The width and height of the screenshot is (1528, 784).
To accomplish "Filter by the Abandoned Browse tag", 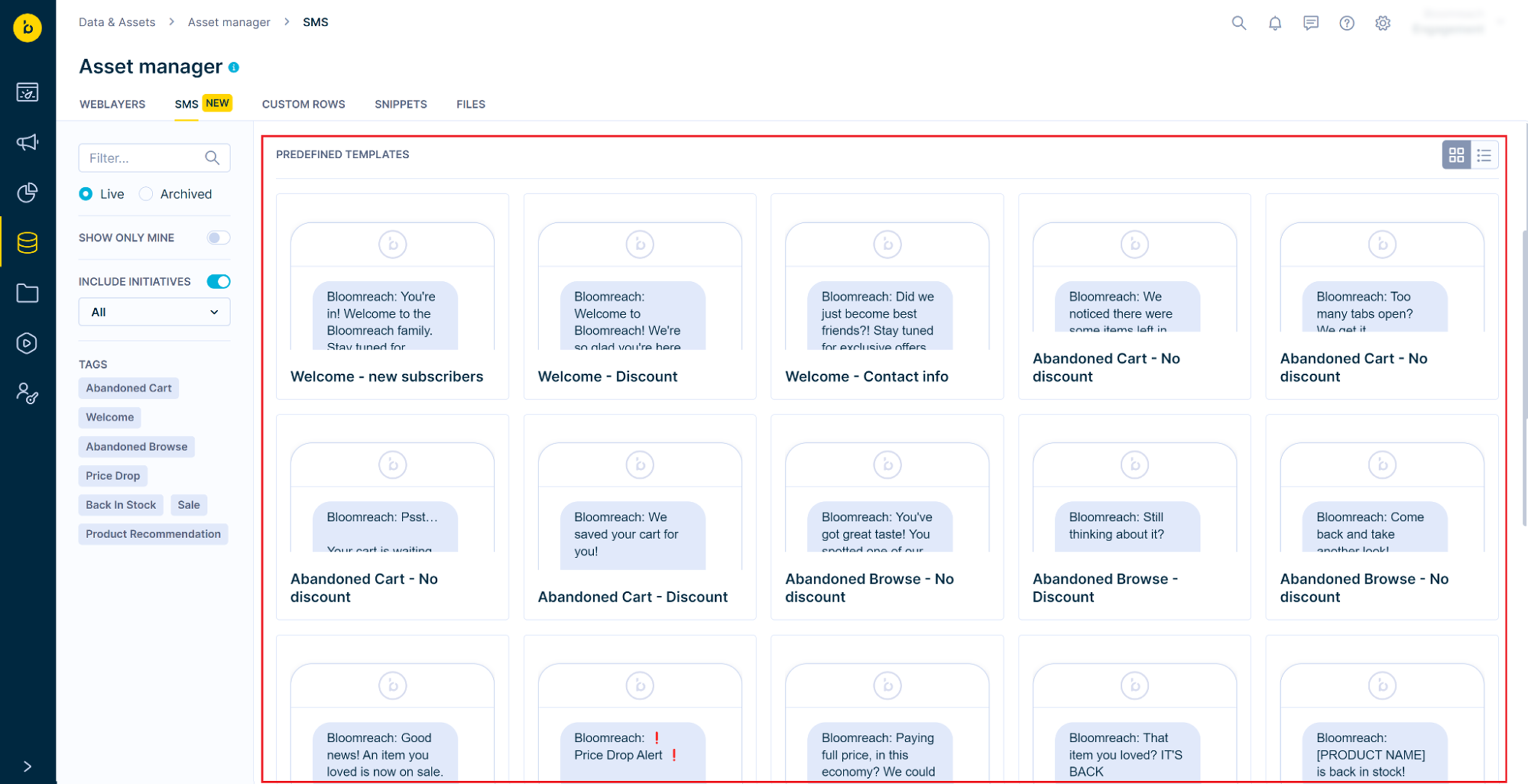I will [x=136, y=447].
